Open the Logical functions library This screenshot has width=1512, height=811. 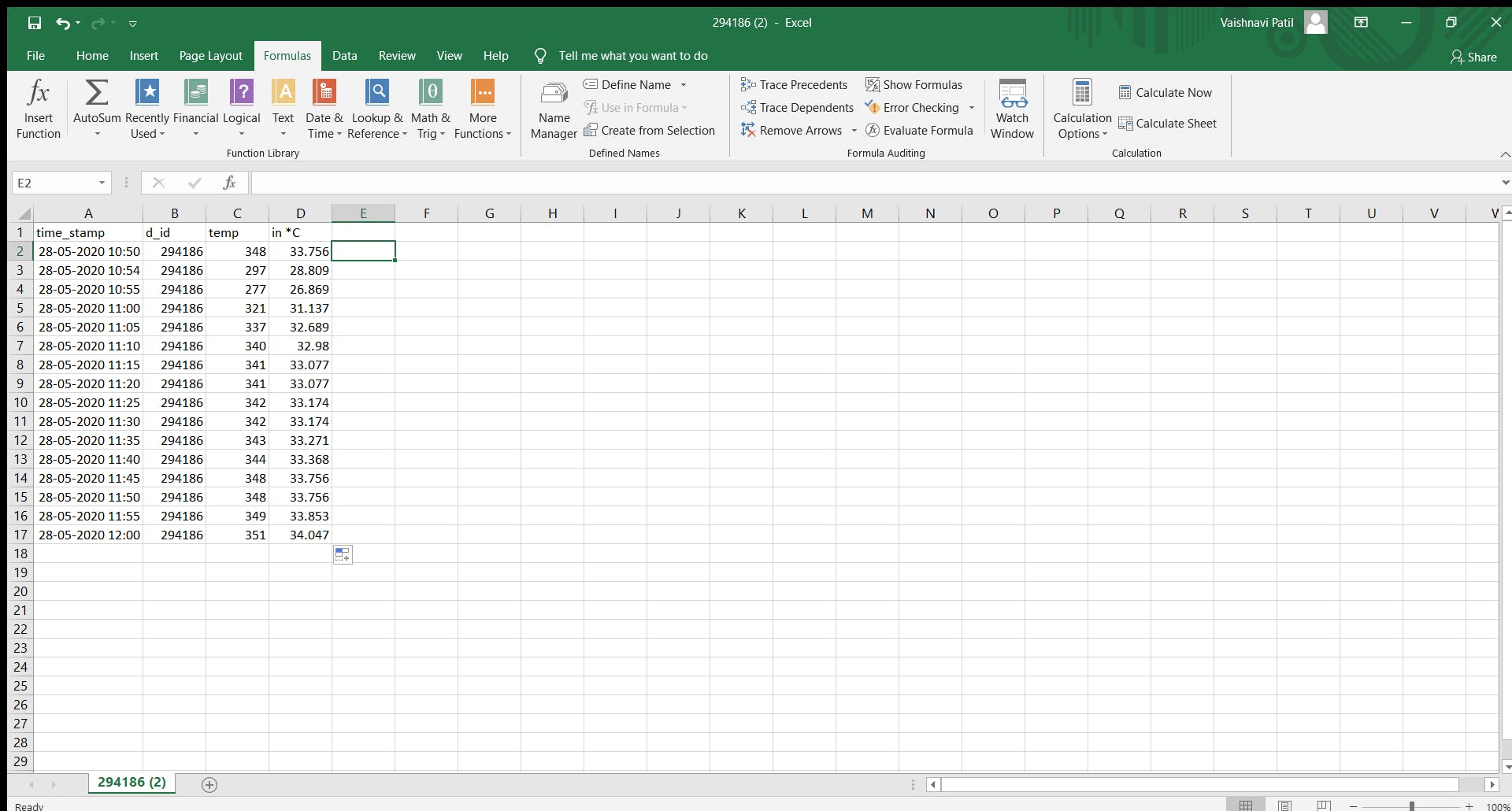tap(242, 109)
